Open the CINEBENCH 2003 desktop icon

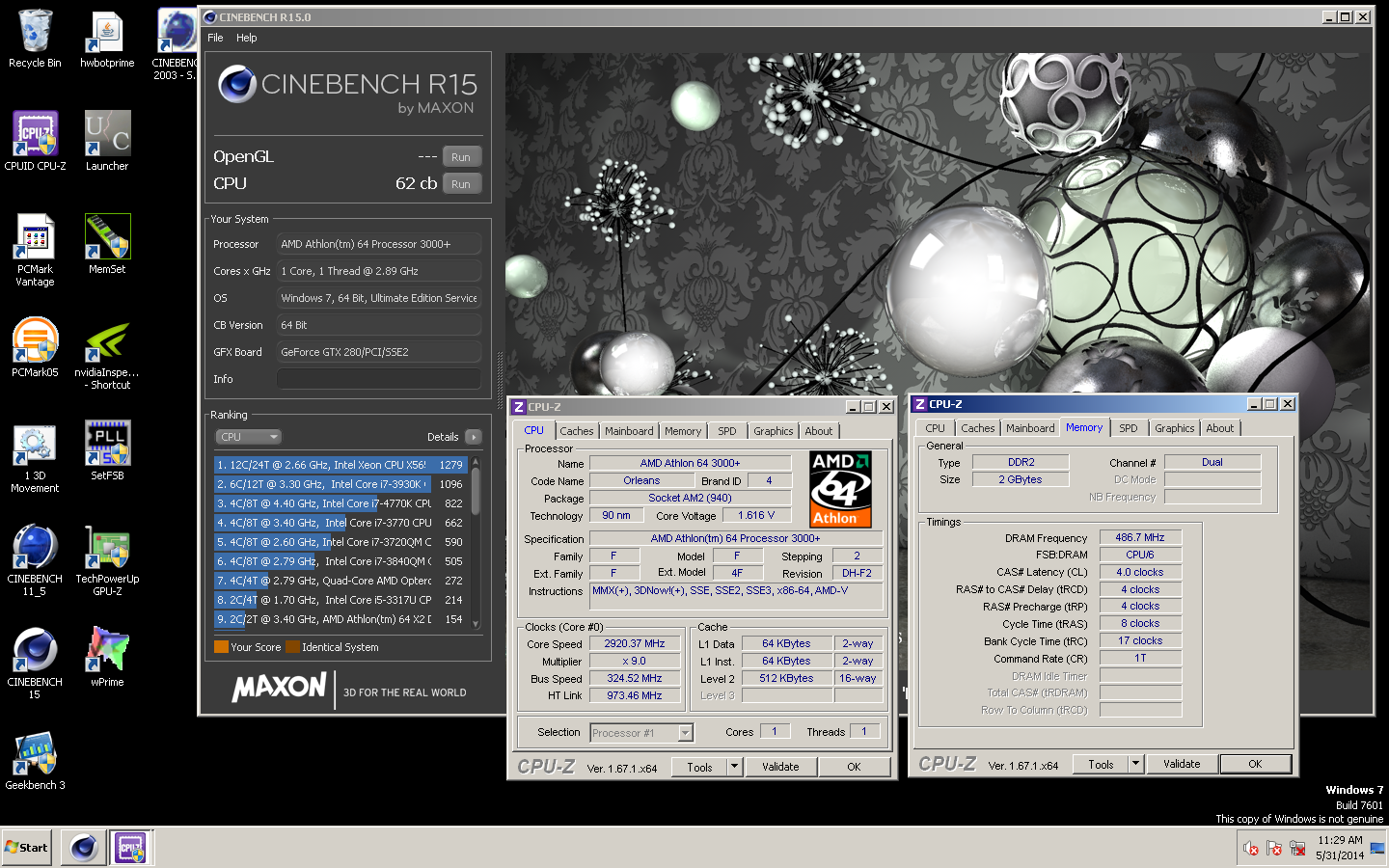tap(176, 44)
